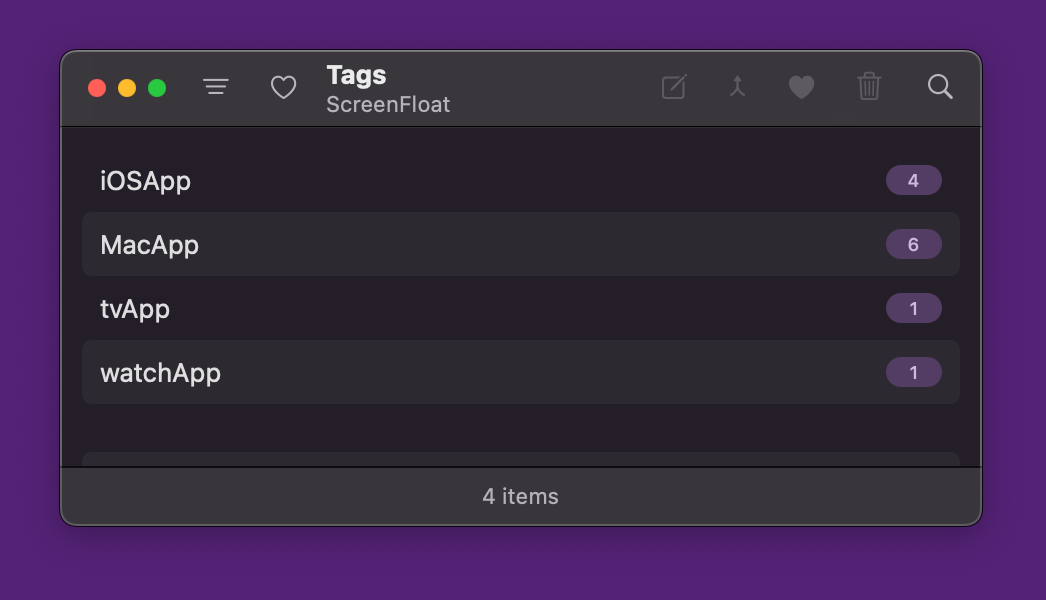Select the MacApp tag row
Screen dimensions: 1046x600
[521, 244]
